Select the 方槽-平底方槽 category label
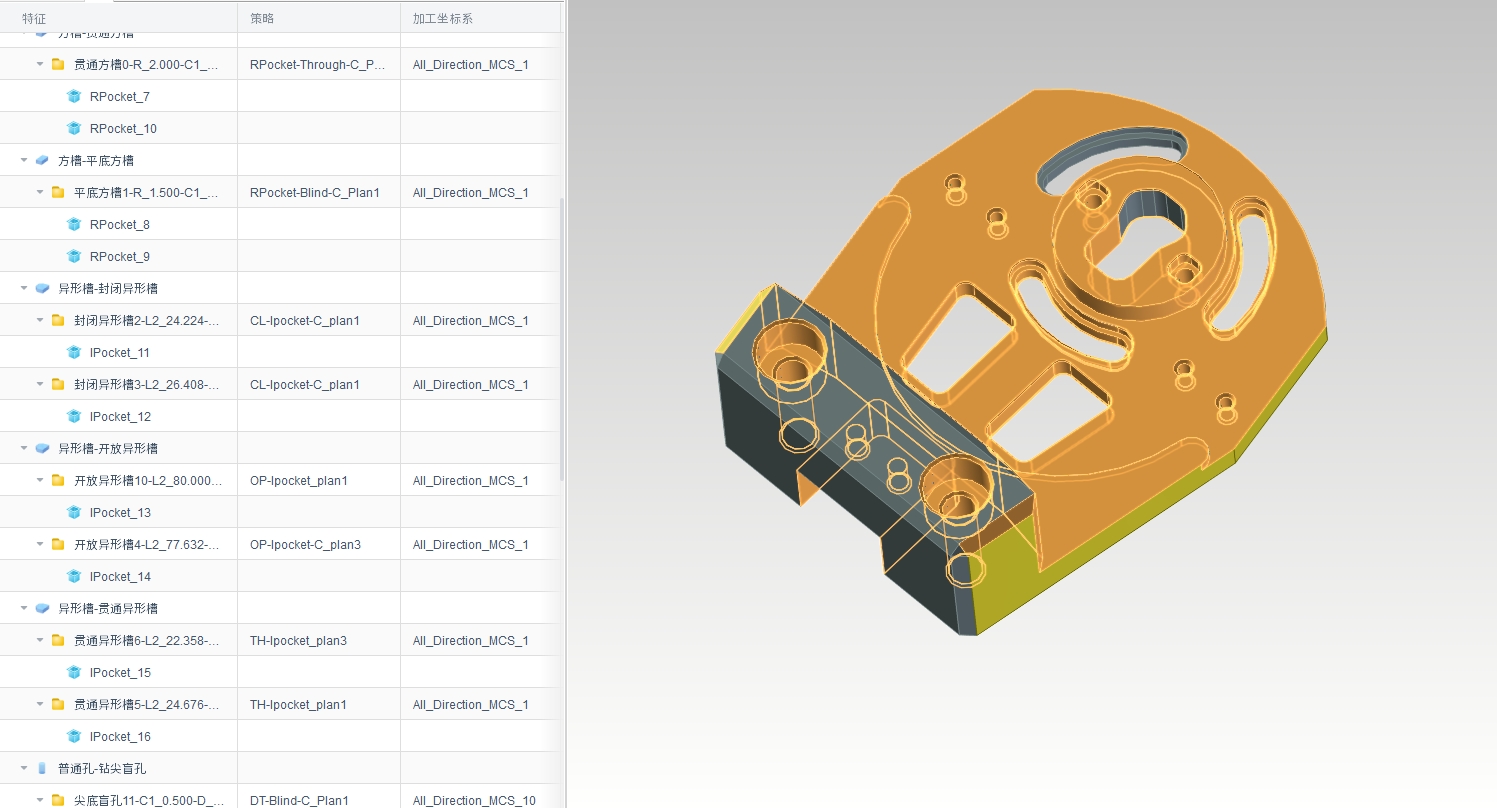1497x808 pixels. tap(96, 160)
